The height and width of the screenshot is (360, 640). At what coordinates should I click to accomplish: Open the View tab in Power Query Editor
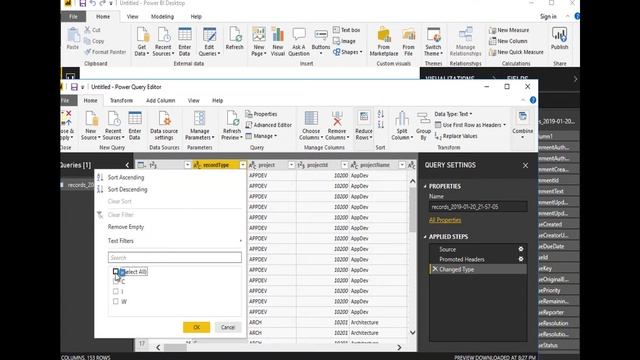pos(193,100)
